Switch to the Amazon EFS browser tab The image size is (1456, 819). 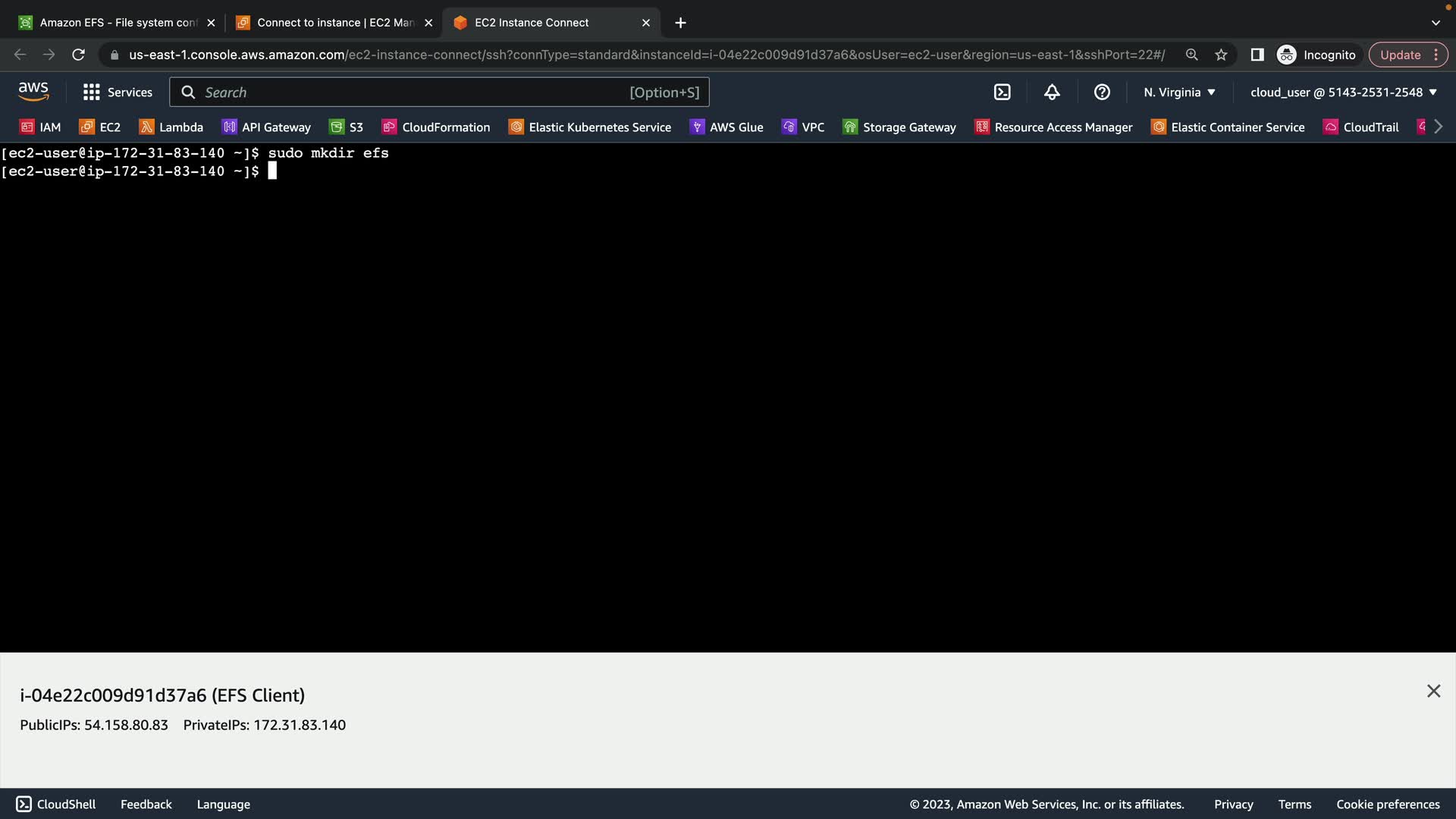tap(118, 23)
